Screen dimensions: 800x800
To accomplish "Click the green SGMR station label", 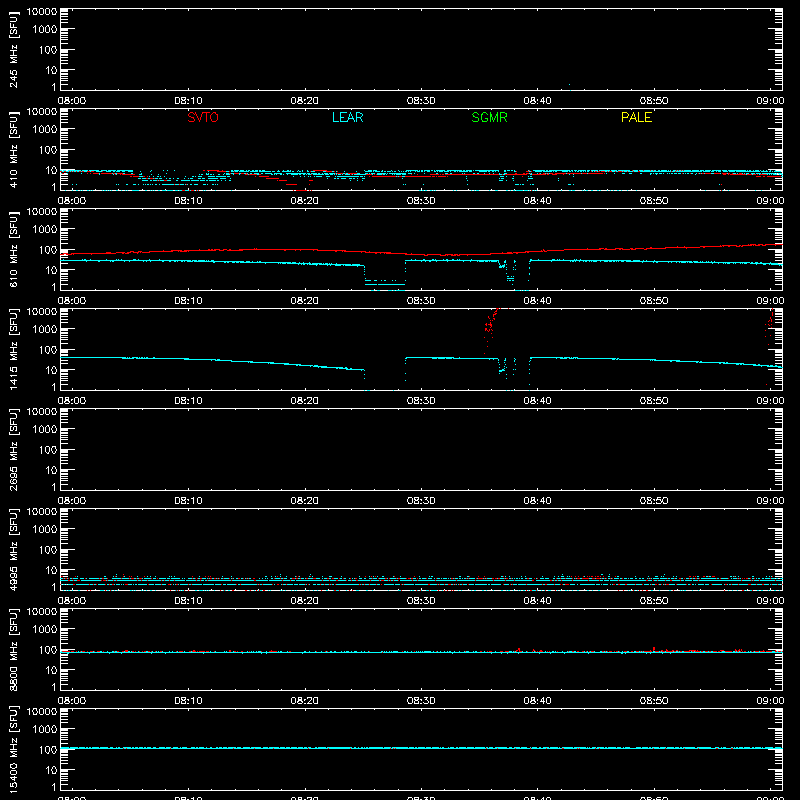I will click(x=489, y=117).
